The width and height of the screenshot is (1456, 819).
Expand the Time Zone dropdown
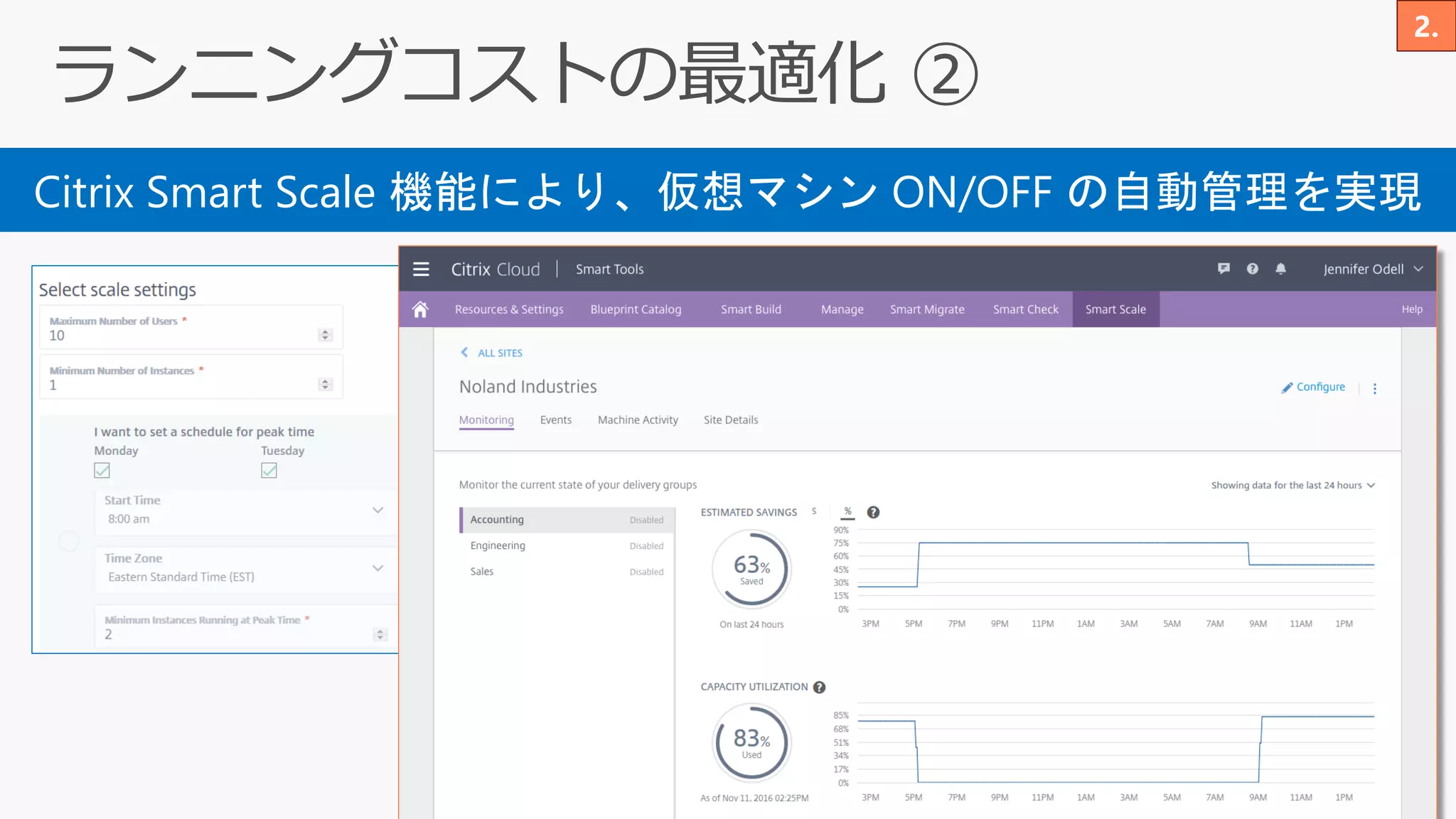pyautogui.click(x=378, y=568)
